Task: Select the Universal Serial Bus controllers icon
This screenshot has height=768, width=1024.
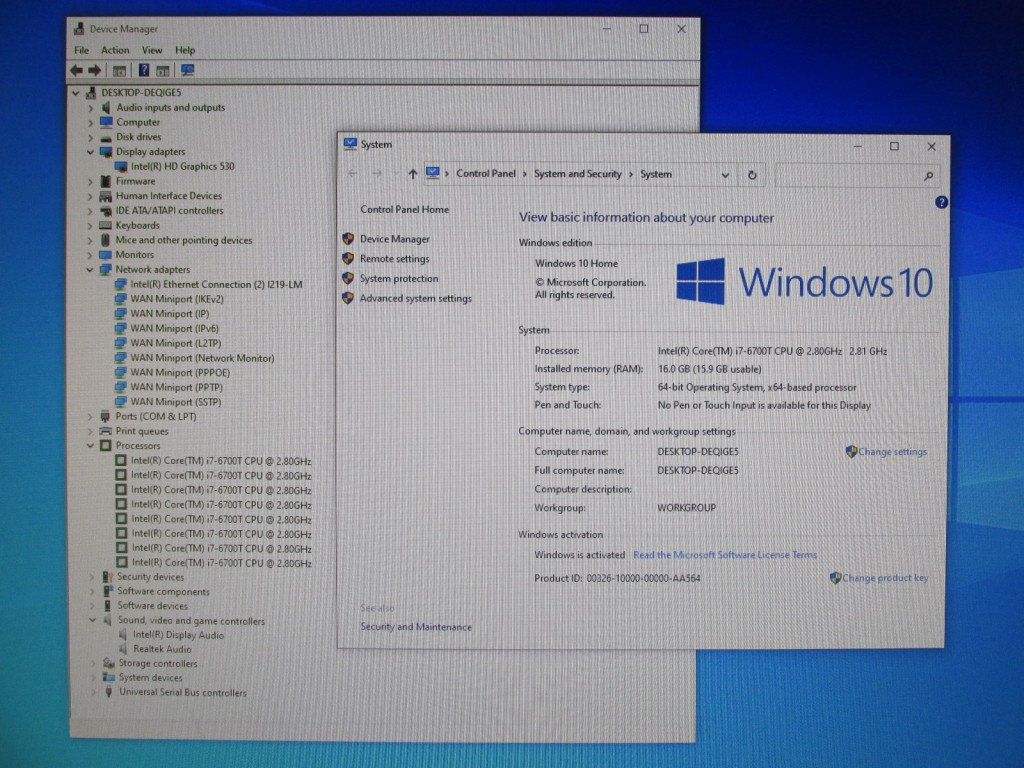Action: click(x=108, y=692)
